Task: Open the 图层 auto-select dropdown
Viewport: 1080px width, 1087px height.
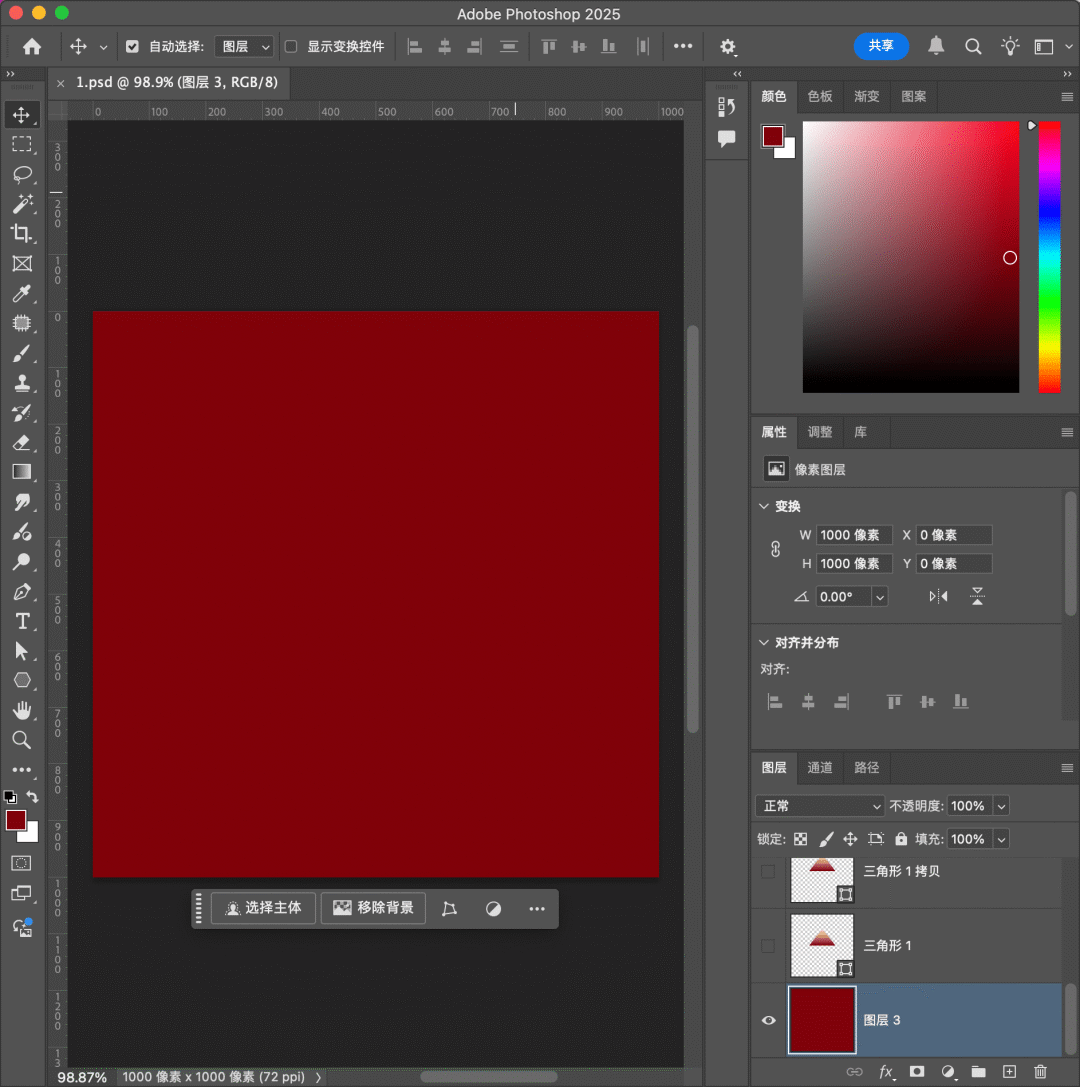Action: 244,47
